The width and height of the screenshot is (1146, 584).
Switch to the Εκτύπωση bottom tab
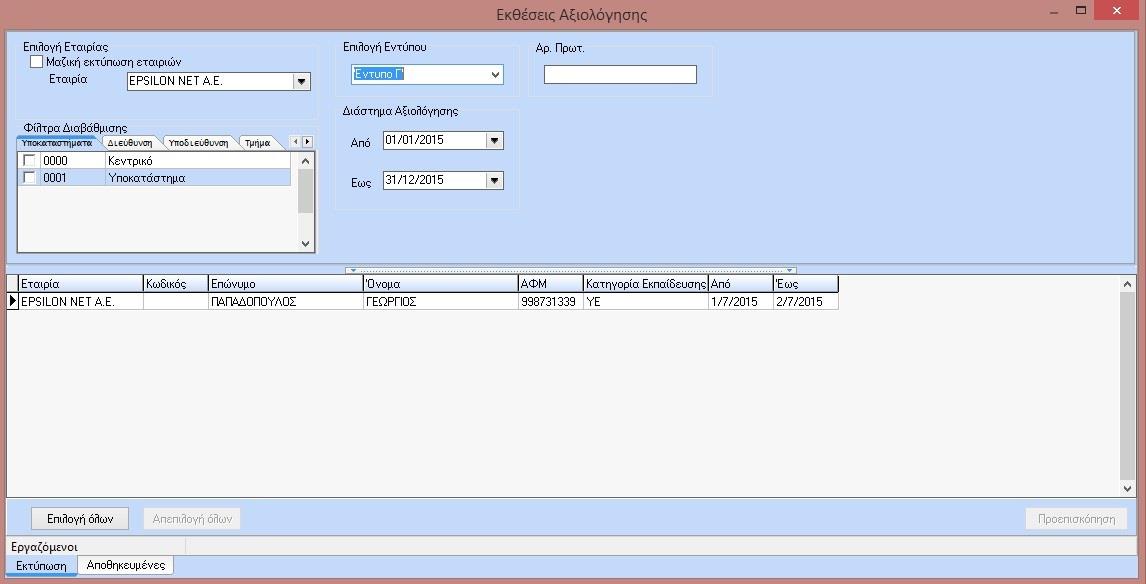click(x=41, y=566)
